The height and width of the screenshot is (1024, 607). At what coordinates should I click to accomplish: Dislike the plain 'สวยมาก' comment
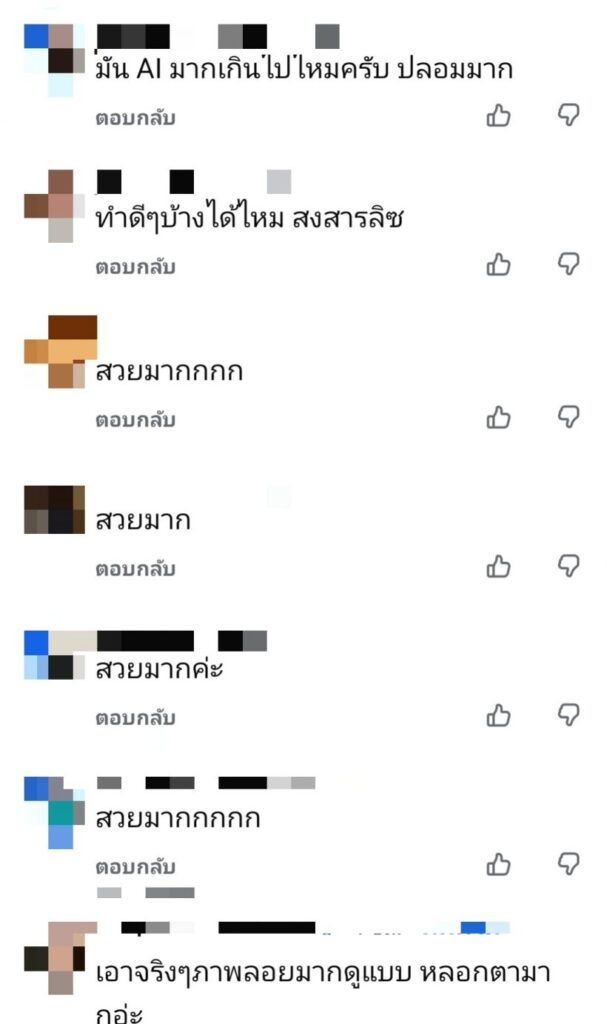(568, 566)
